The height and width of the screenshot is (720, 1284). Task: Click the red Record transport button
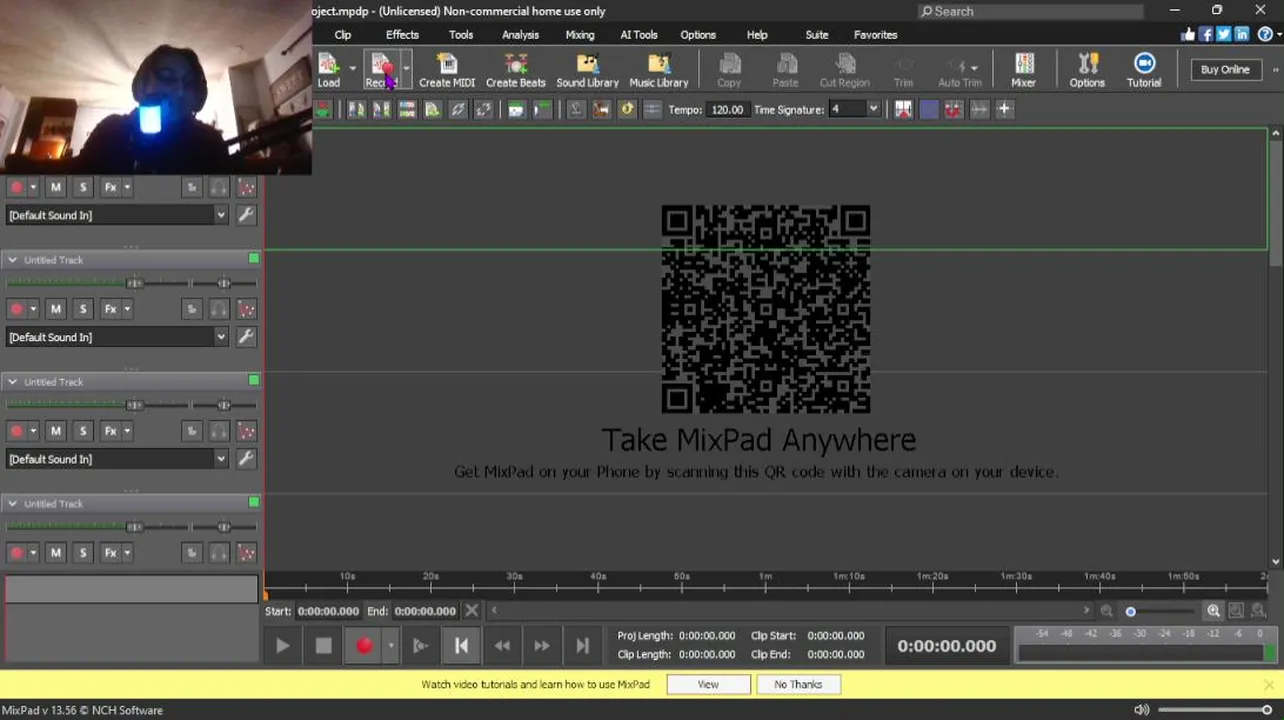(364, 646)
